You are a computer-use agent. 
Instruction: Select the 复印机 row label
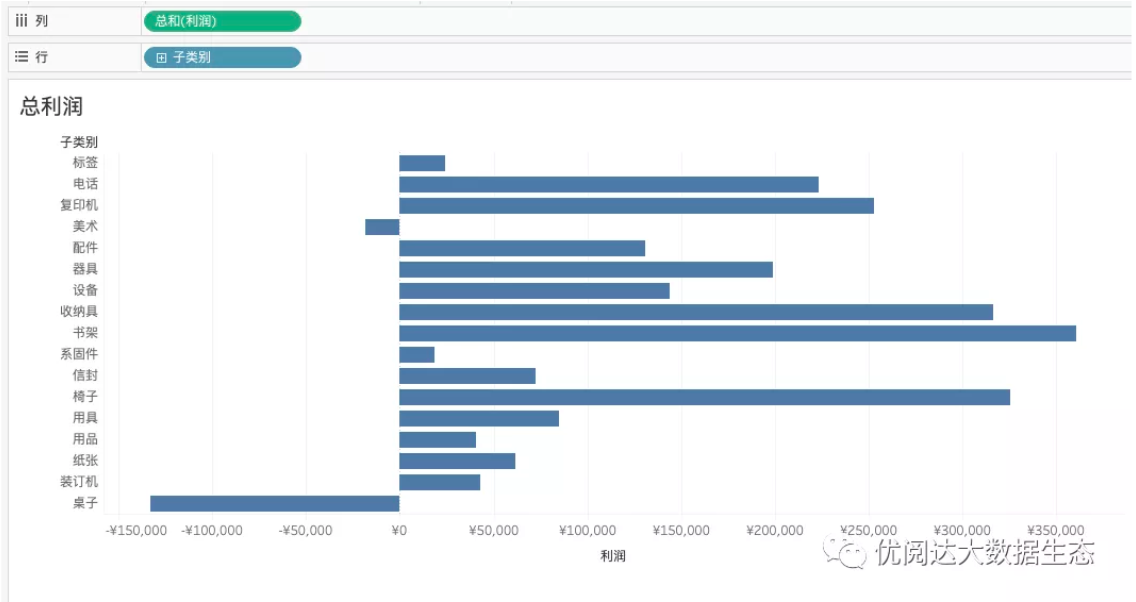pyautogui.click(x=79, y=205)
